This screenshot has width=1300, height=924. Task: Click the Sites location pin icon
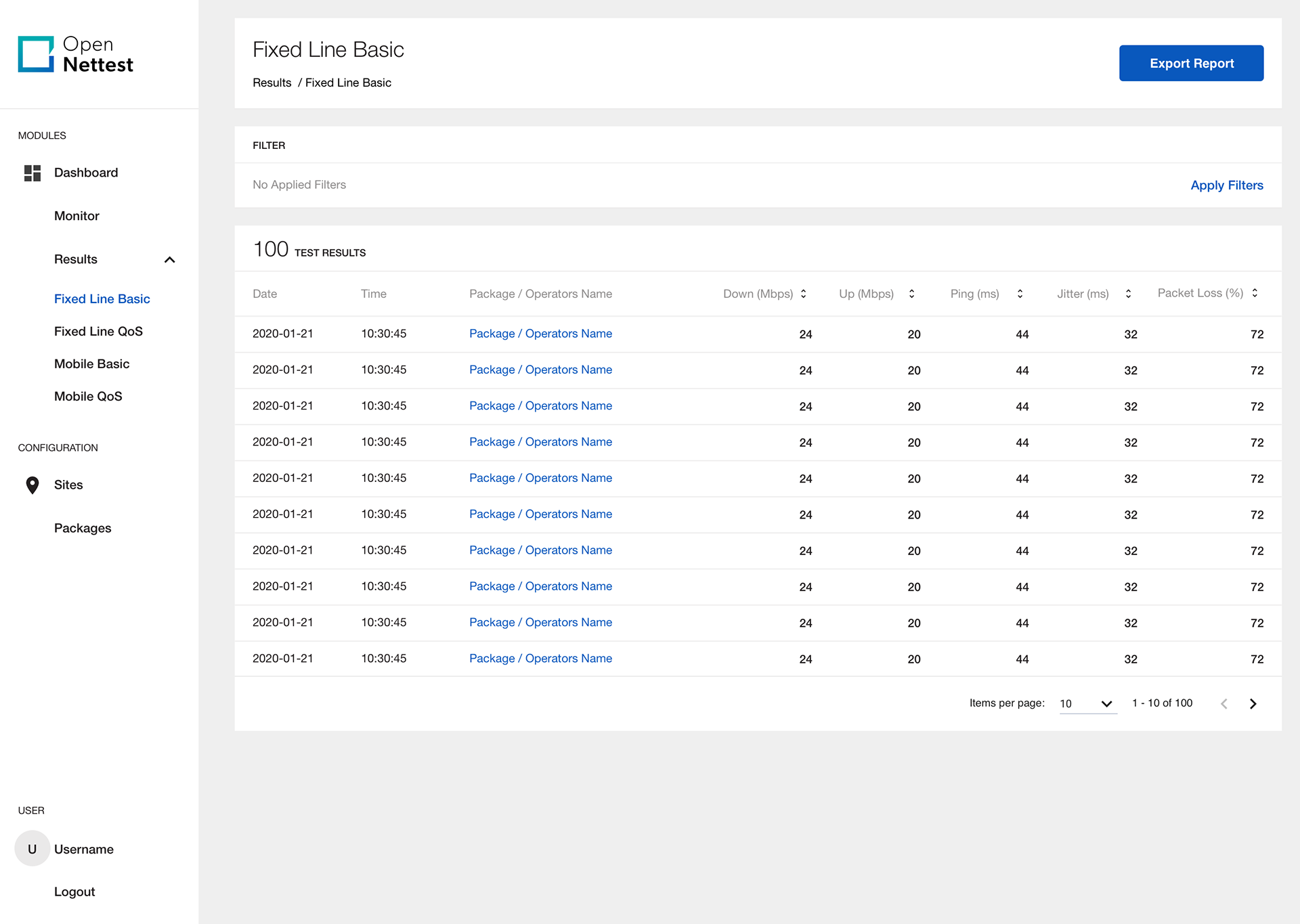32,485
